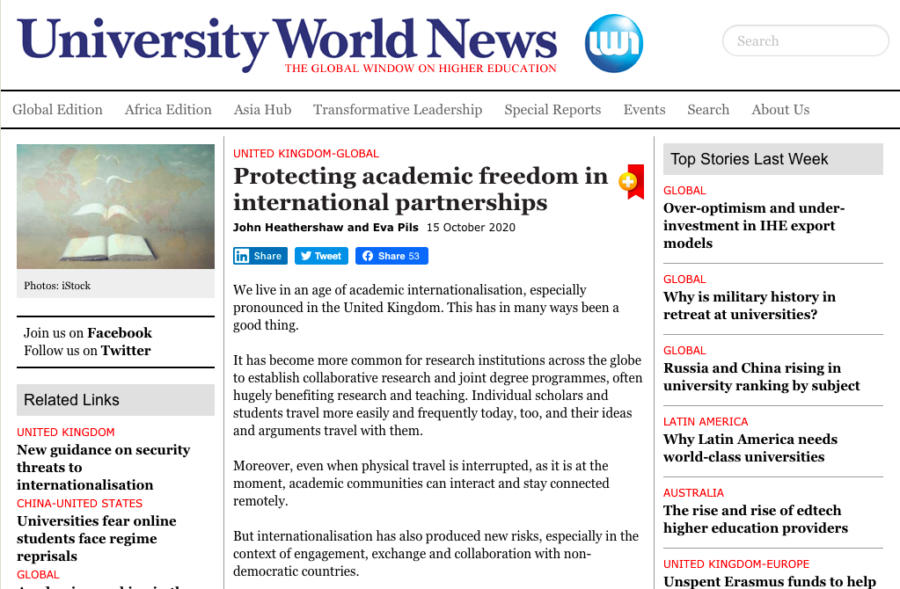This screenshot has height=589, width=900.
Task: Tweet the article with Twitter button
Action: pyautogui.click(x=321, y=256)
